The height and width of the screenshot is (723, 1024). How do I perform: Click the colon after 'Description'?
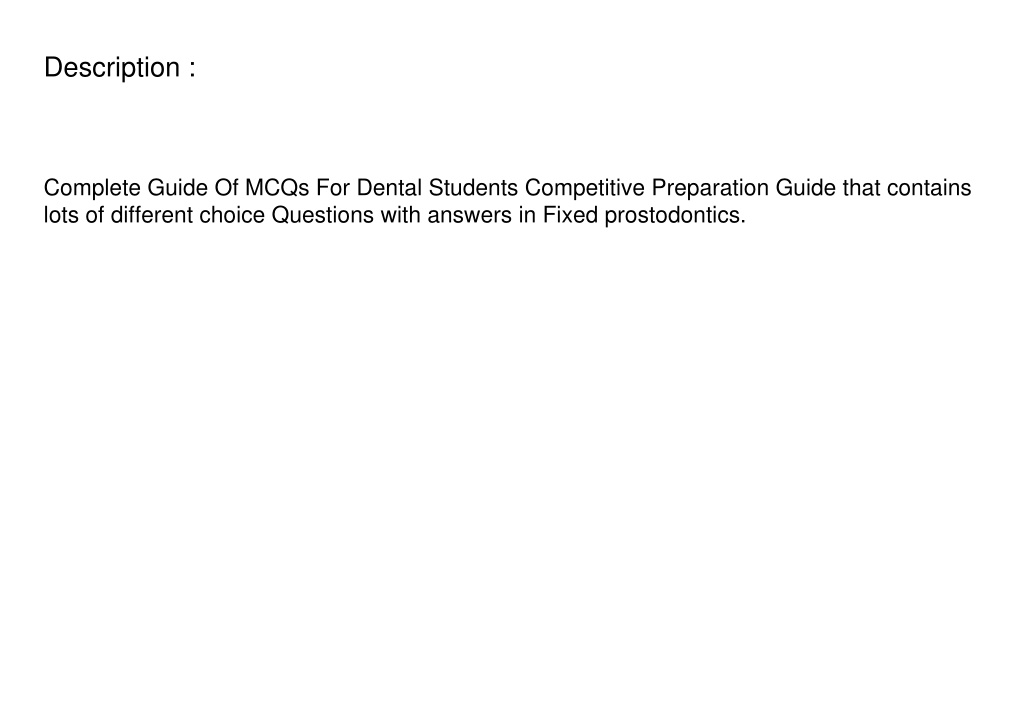192,69
